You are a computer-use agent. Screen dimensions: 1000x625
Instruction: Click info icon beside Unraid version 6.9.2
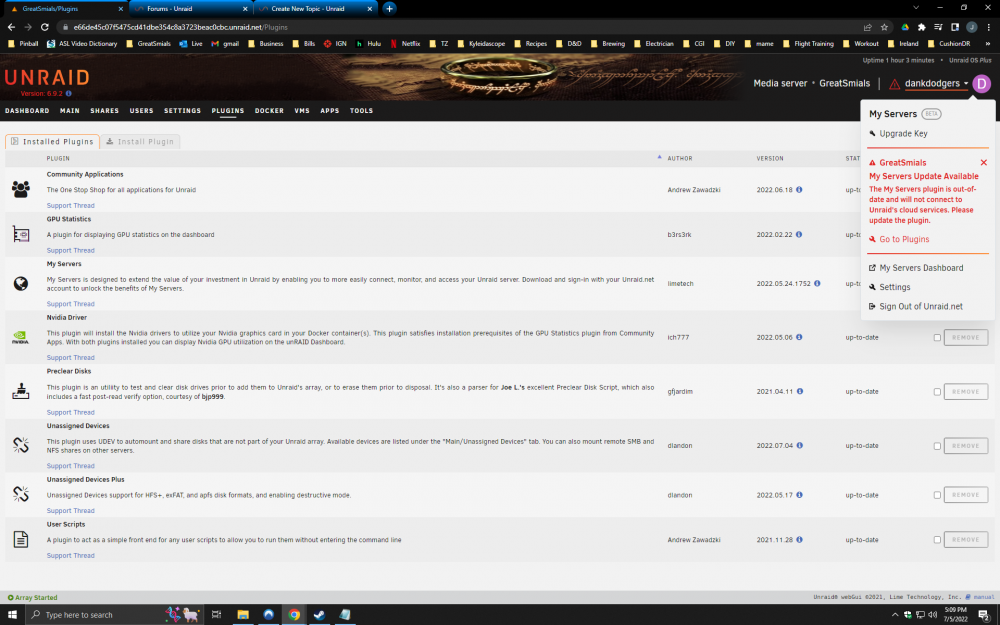pyautogui.click(x=69, y=93)
